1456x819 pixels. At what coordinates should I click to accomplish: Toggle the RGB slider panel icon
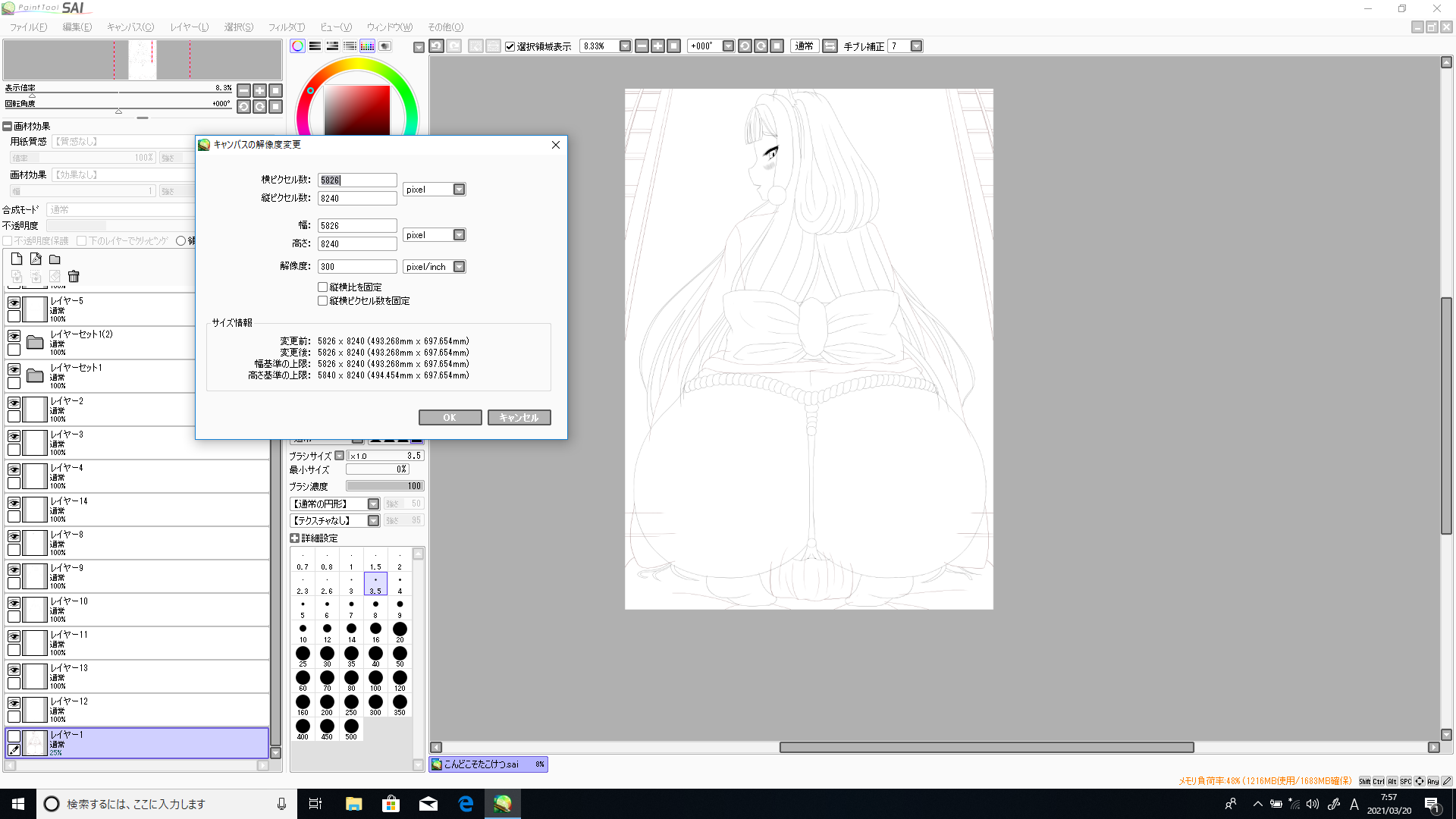pos(315,46)
